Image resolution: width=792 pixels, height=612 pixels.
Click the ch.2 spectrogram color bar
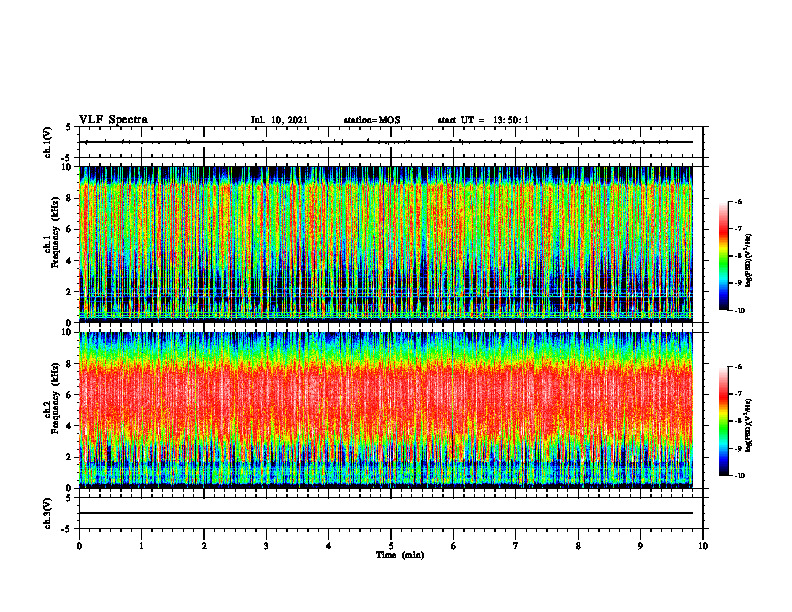[723, 421]
